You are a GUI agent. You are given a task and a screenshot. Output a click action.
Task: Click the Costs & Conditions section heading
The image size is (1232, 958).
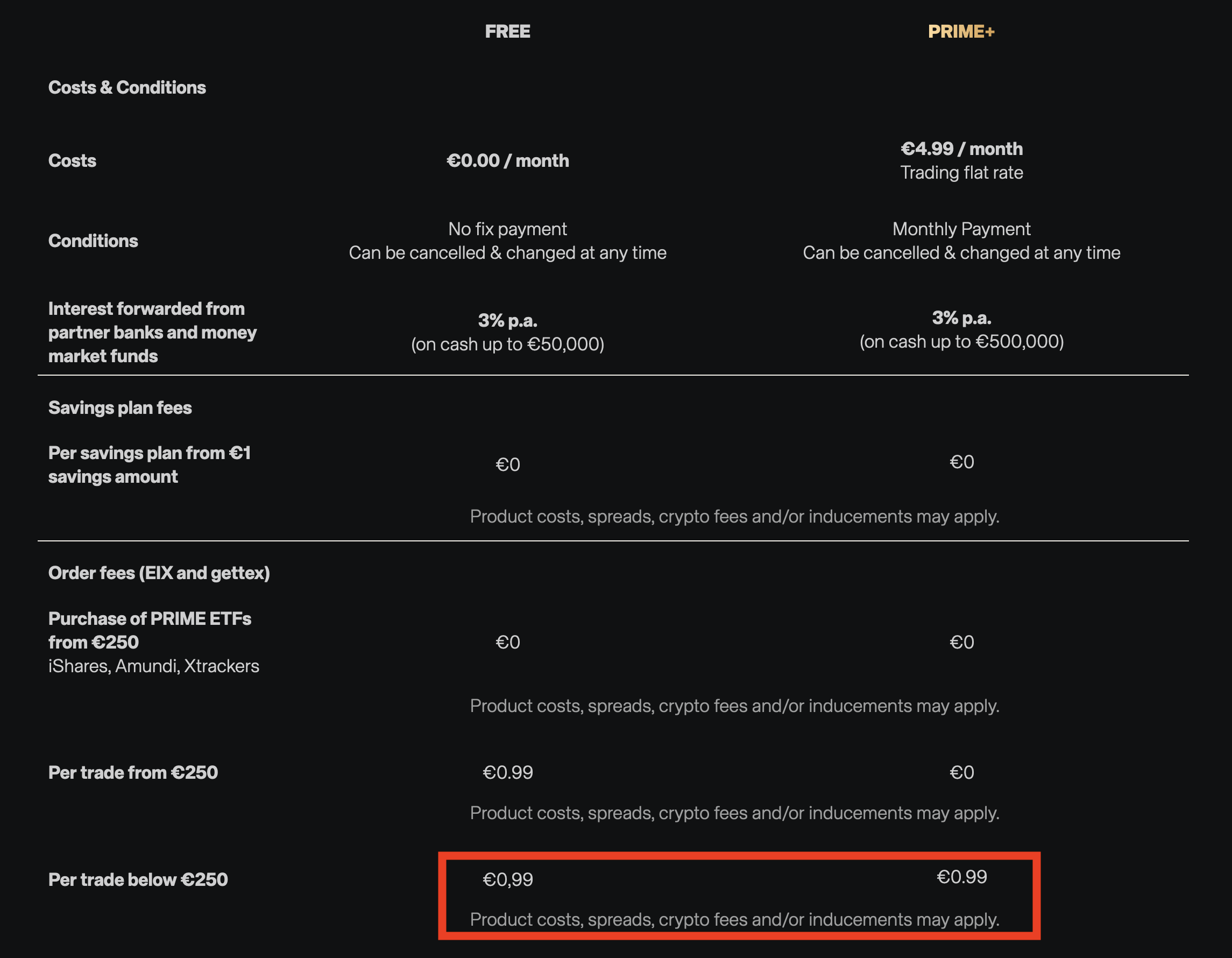pyautogui.click(x=127, y=87)
